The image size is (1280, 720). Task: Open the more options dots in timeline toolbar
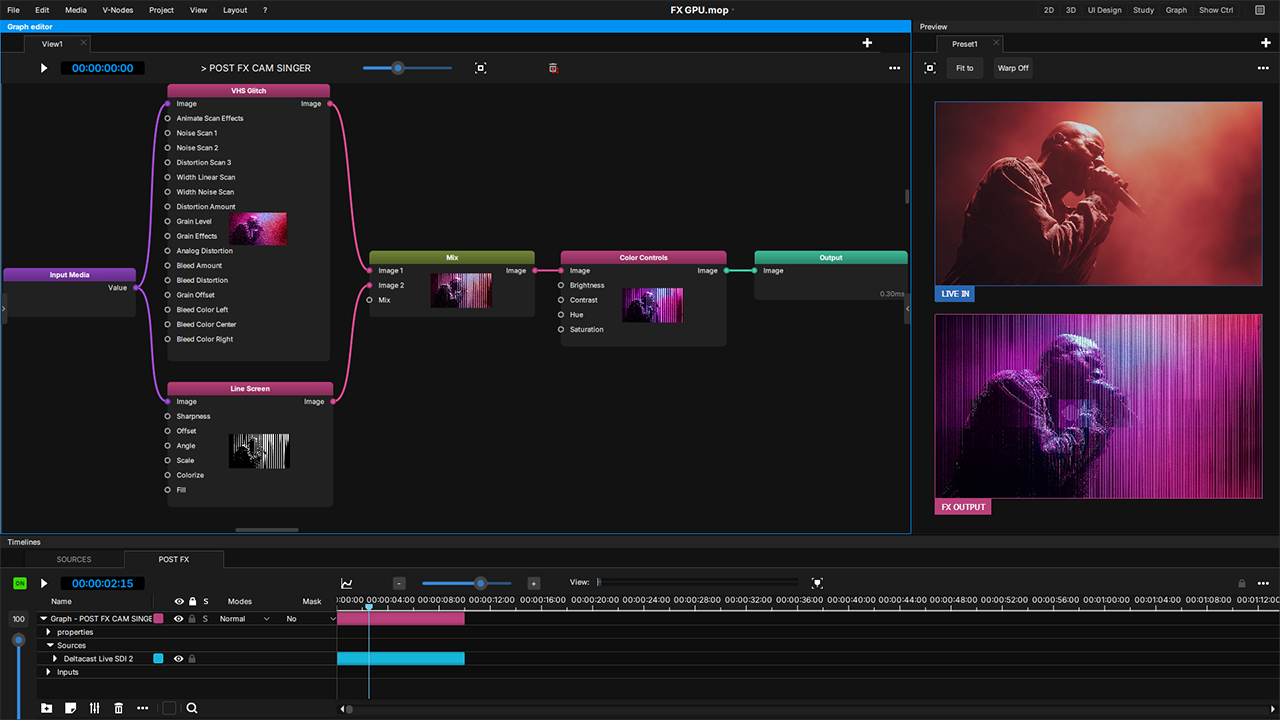point(143,708)
